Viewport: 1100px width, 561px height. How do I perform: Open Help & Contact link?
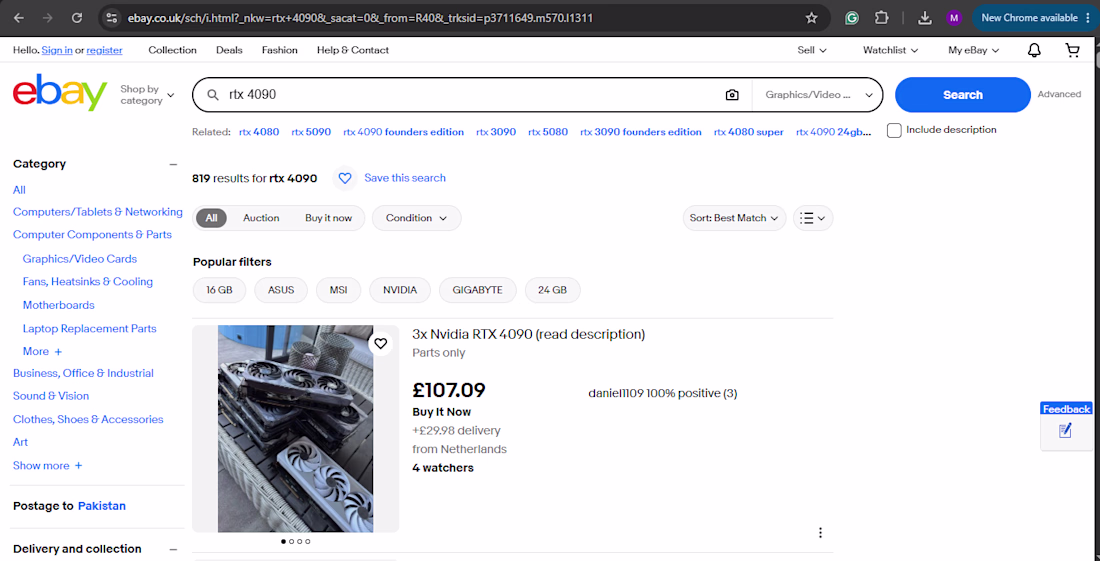[353, 50]
